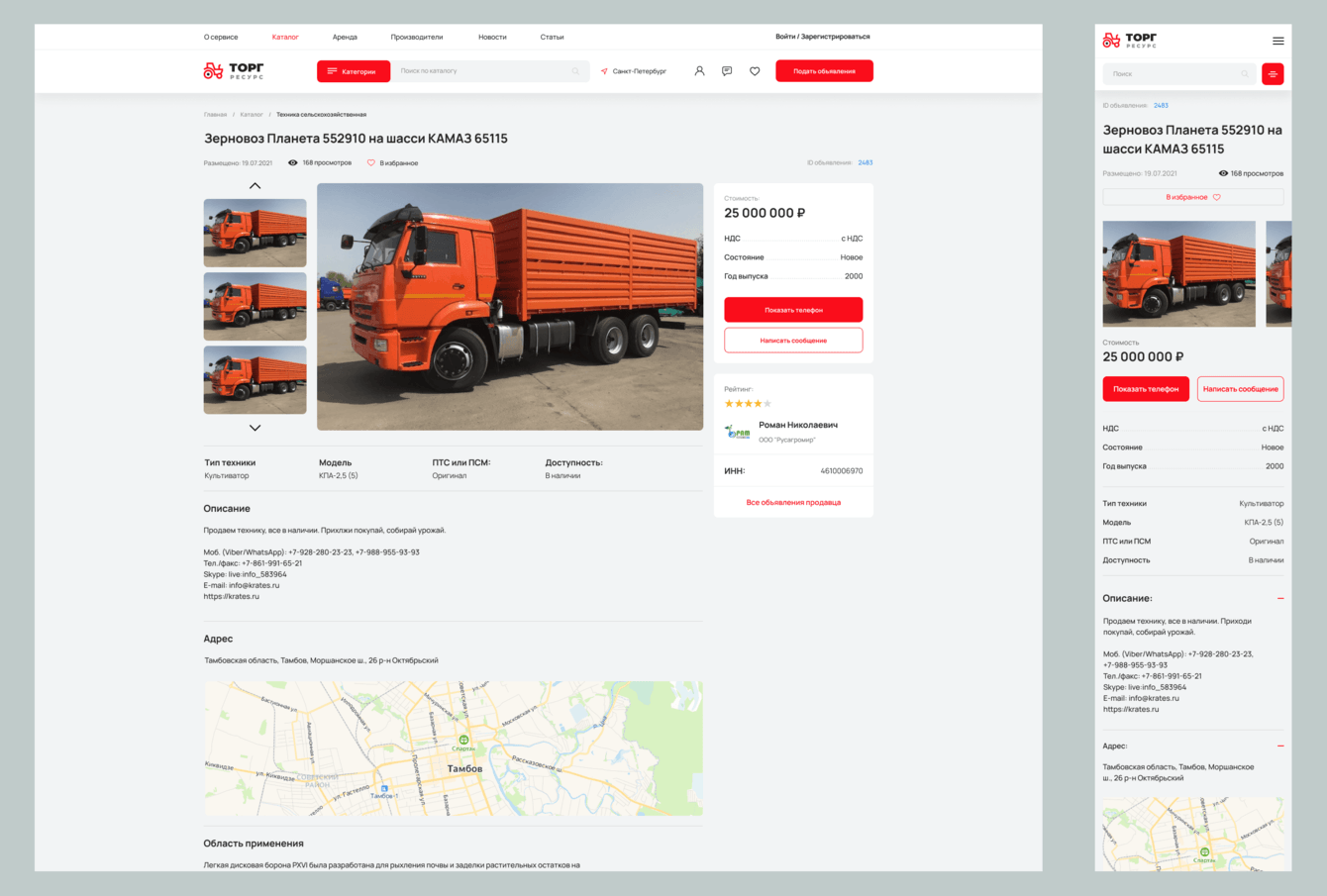Click the seller name Роман Николаевич
The image size is (1327, 896).
click(798, 425)
